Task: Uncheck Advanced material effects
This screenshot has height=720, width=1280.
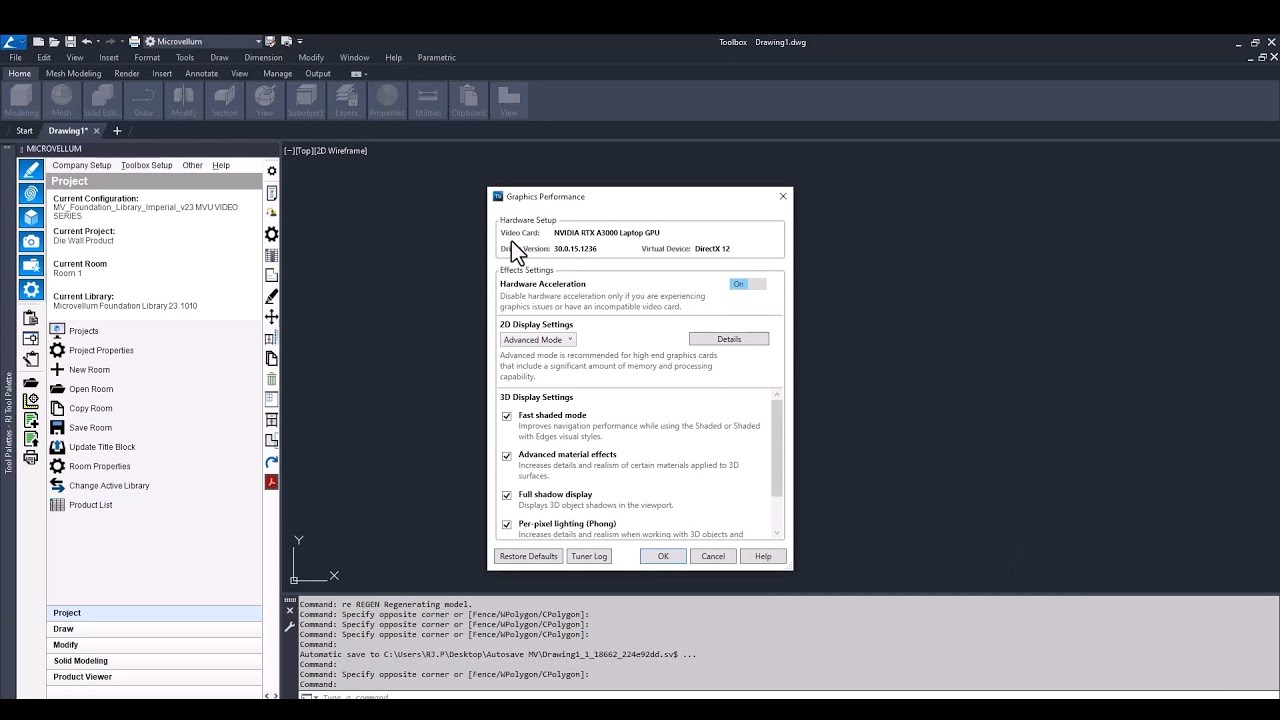Action: pyautogui.click(x=507, y=456)
